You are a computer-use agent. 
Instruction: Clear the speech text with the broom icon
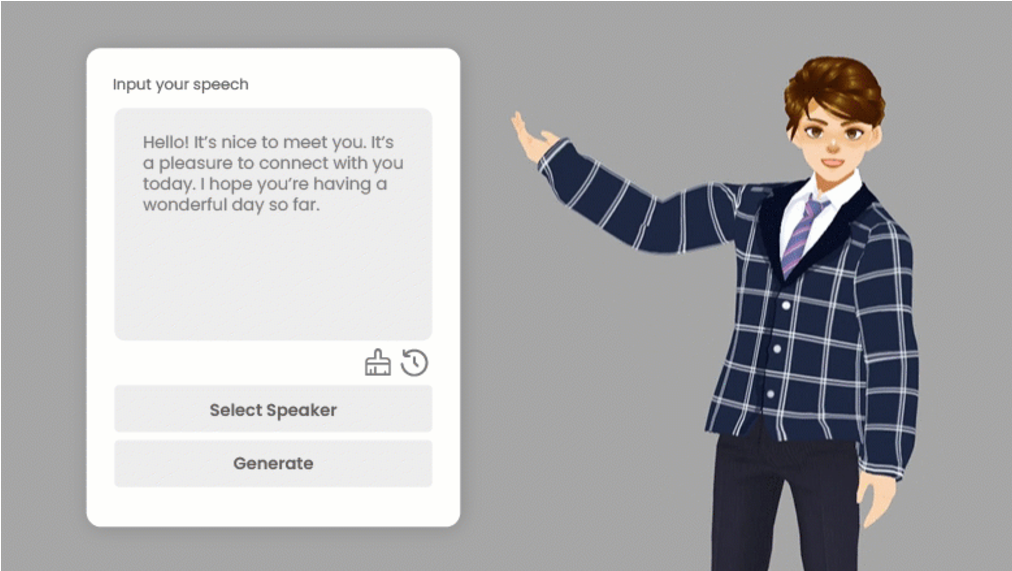coord(378,363)
